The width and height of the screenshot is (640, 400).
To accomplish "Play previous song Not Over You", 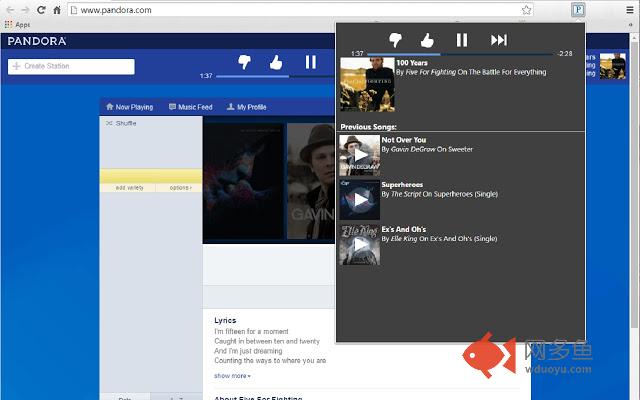I will coord(360,156).
